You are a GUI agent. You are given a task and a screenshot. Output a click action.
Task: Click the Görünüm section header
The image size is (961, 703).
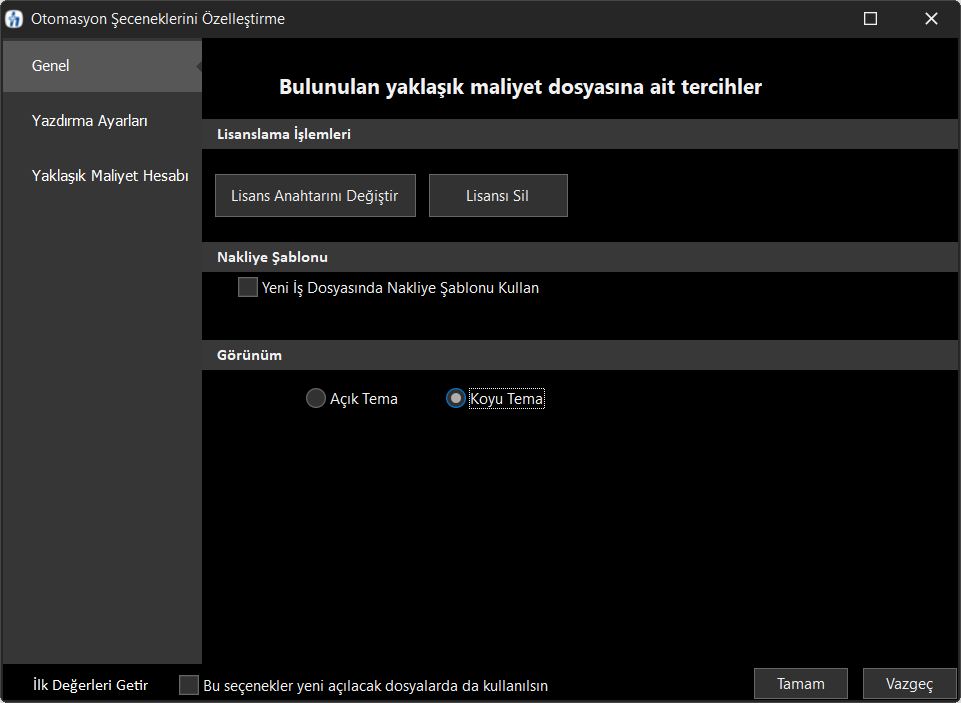[x=580, y=355]
